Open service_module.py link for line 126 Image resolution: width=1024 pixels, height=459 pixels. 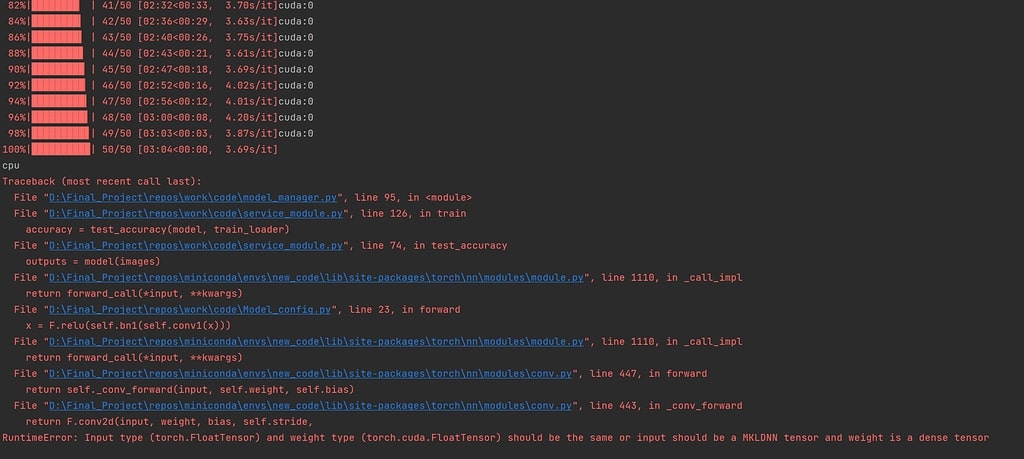click(x=196, y=214)
